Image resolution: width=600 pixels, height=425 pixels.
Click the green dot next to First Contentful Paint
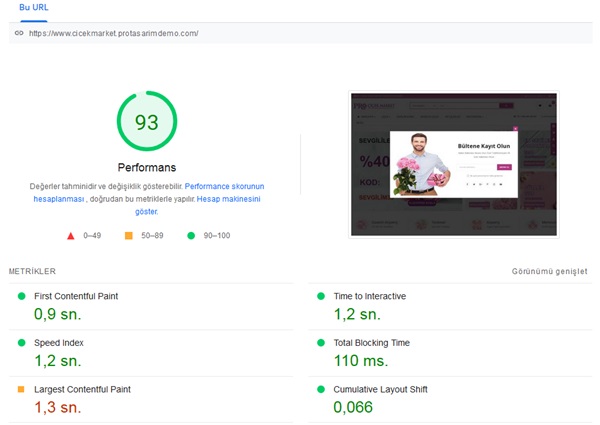21,296
